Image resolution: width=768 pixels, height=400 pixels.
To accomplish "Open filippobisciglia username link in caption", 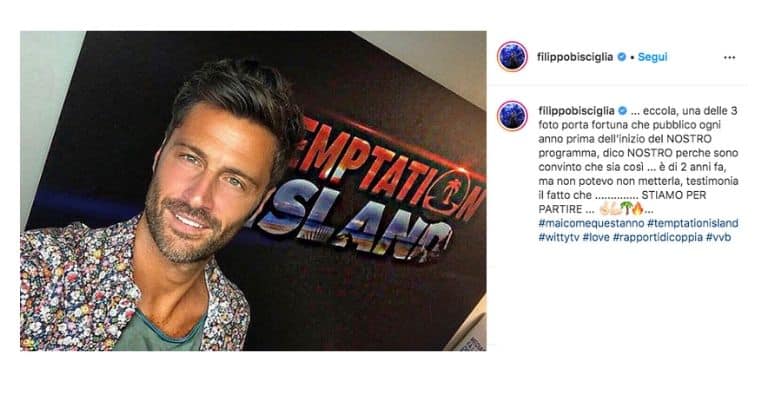I will tap(576, 111).
